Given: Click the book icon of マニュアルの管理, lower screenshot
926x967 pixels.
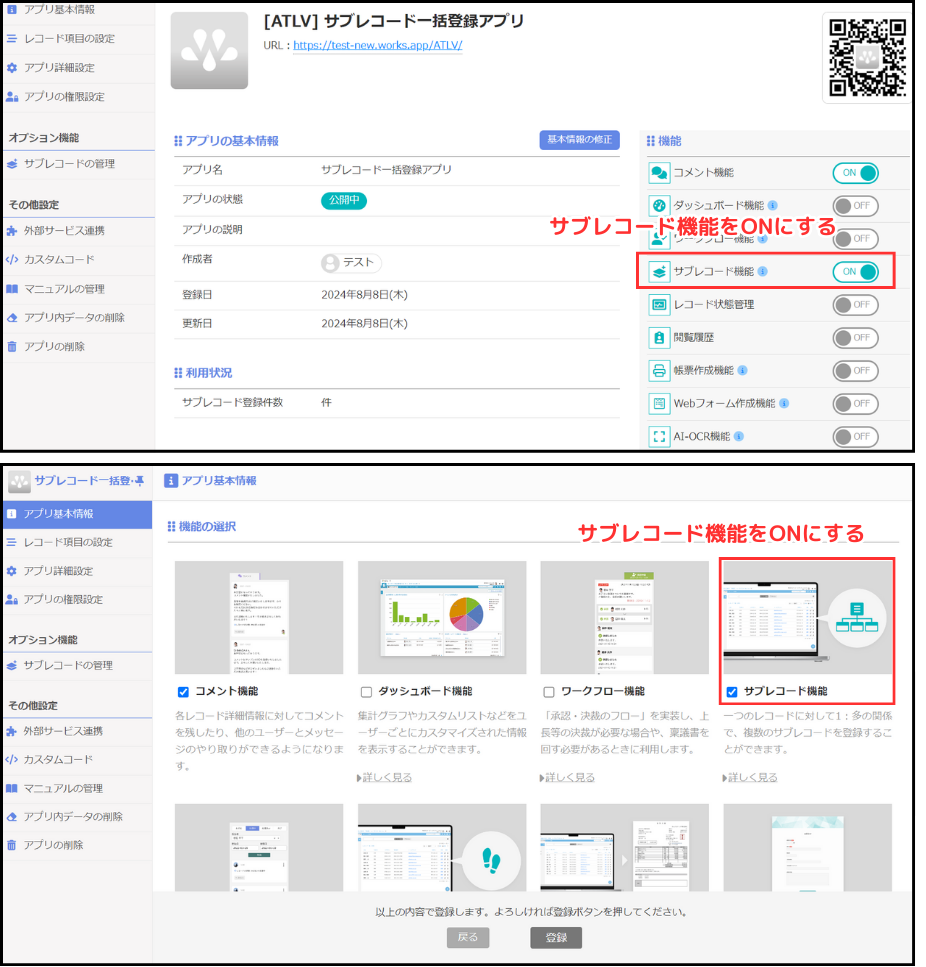Looking at the screenshot, I should click(x=12, y=788).
